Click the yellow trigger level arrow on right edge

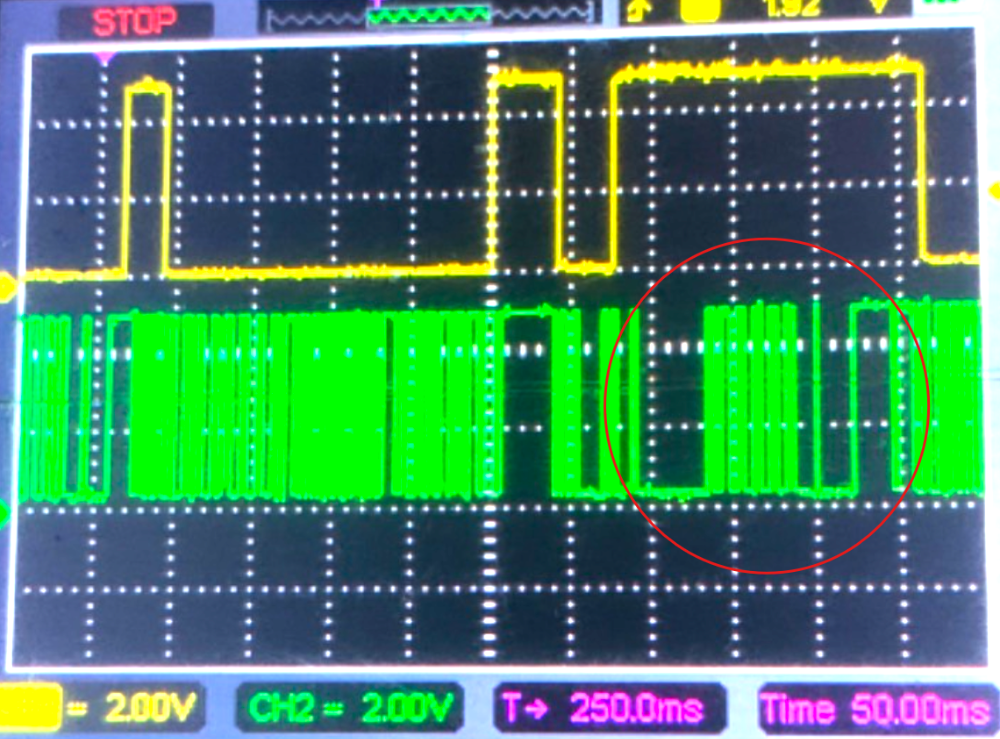[993, 189]
